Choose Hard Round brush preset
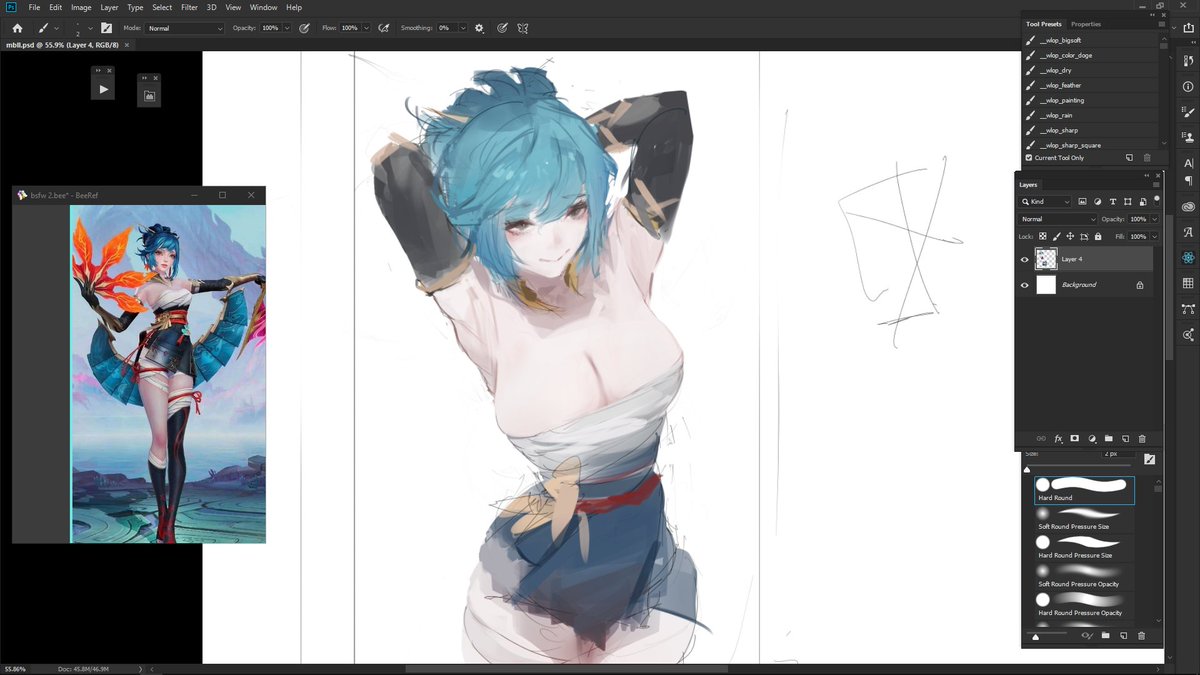This screenshot has width=1200, height=675. (x=1085, y=489)
